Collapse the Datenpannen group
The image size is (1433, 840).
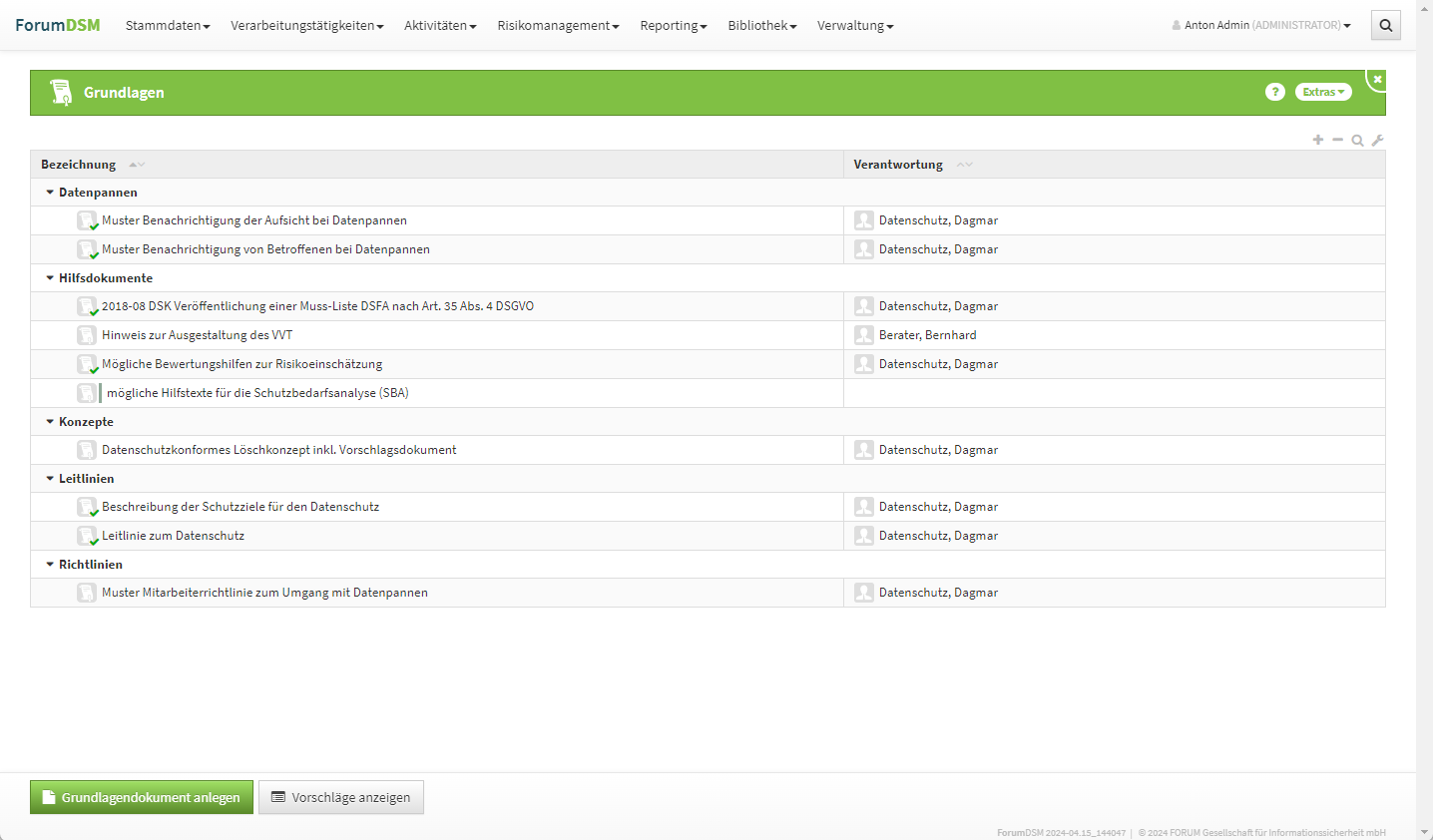[50, 193]
